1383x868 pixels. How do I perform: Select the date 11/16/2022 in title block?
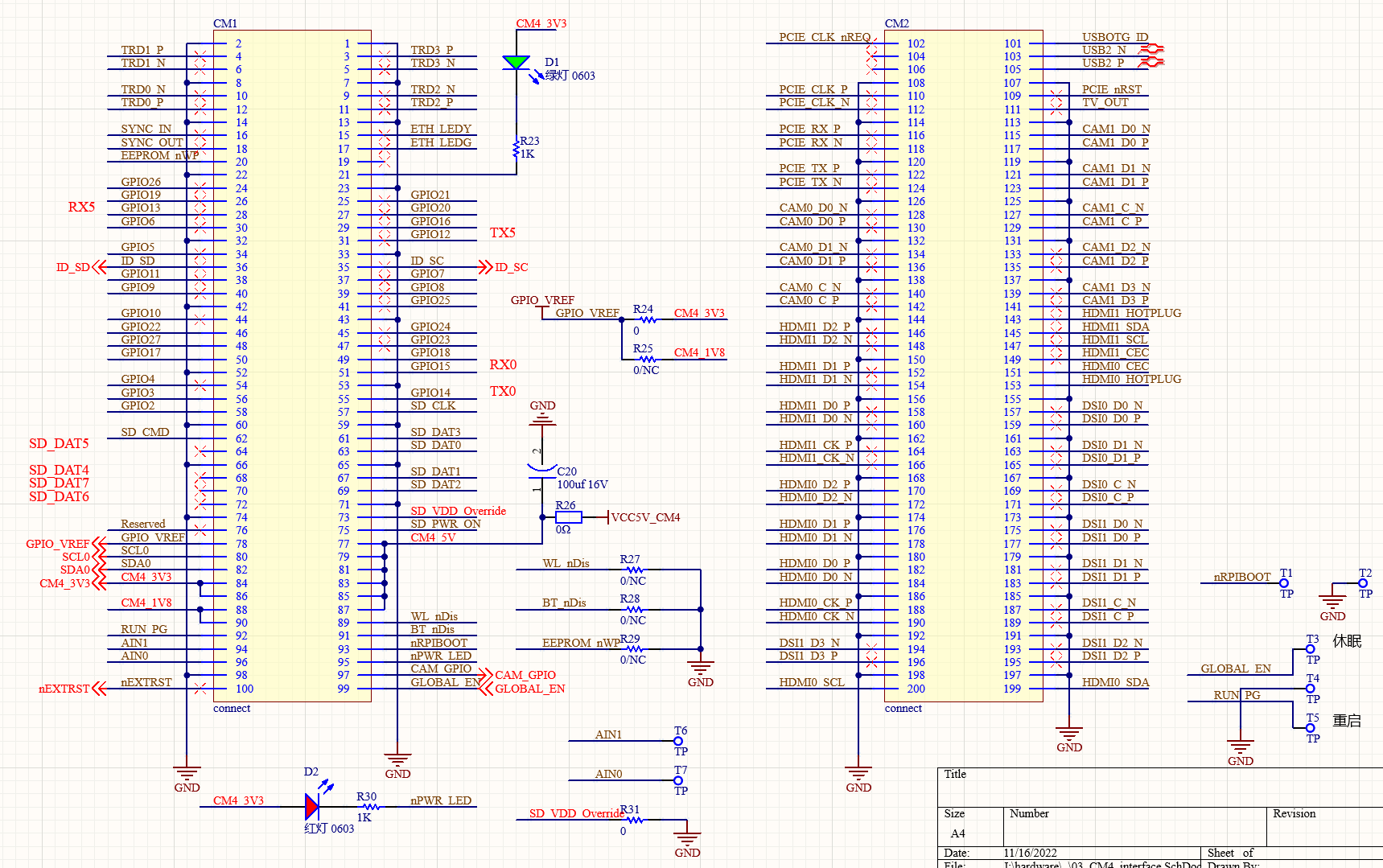pyautogui.click(x=1030, y=853)
